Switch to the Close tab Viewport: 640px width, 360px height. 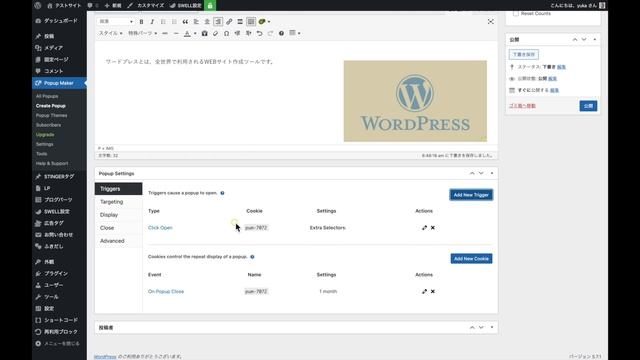(118, 228)
